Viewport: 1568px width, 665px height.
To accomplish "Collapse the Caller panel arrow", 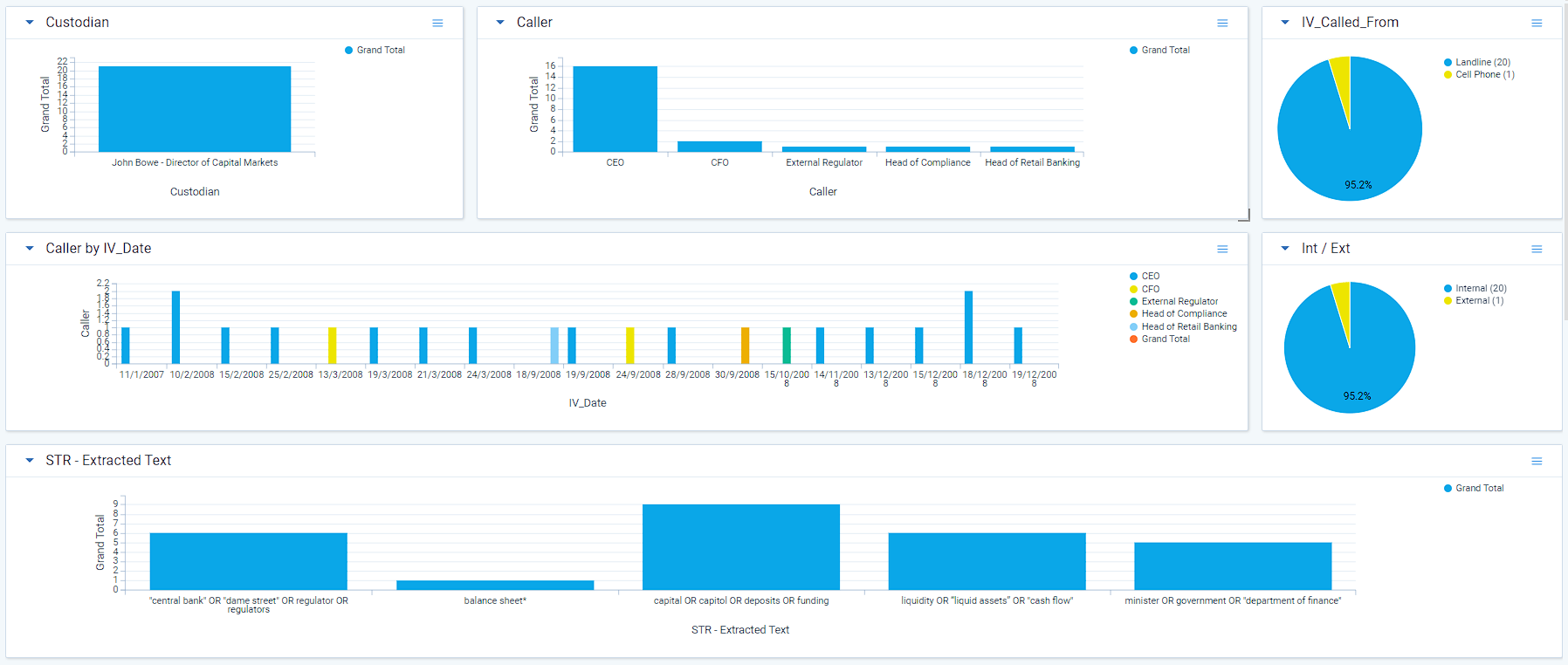I will (x=500, y=23).
